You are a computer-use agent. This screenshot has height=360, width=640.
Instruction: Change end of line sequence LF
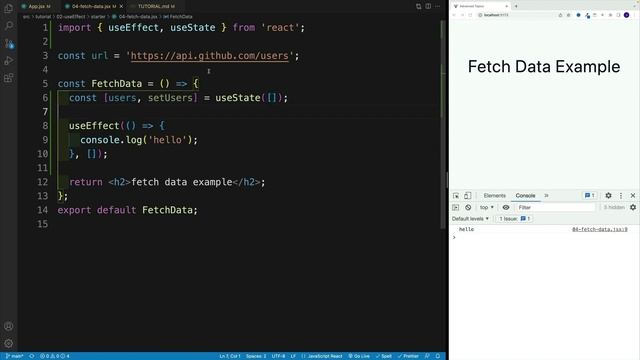click(293, 356)
